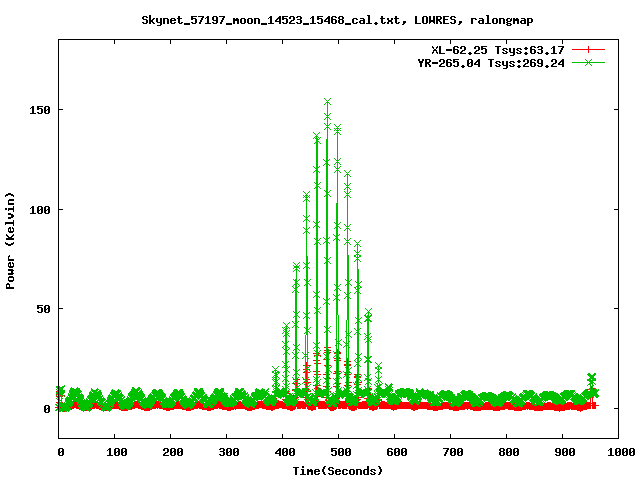
Task: Click the red XL legend line sample
Action: pyautogui.click(x=588, y=50)
